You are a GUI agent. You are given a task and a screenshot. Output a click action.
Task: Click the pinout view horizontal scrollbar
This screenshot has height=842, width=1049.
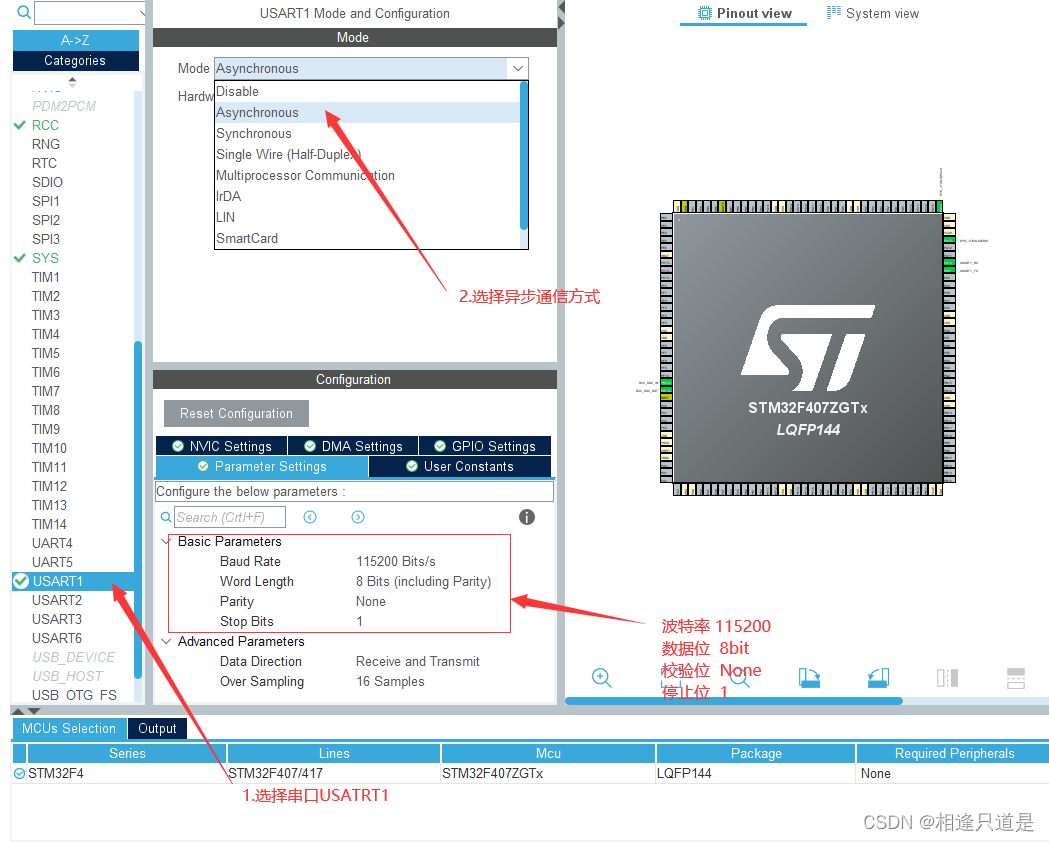pyautogui.click(x=734, y=701)
